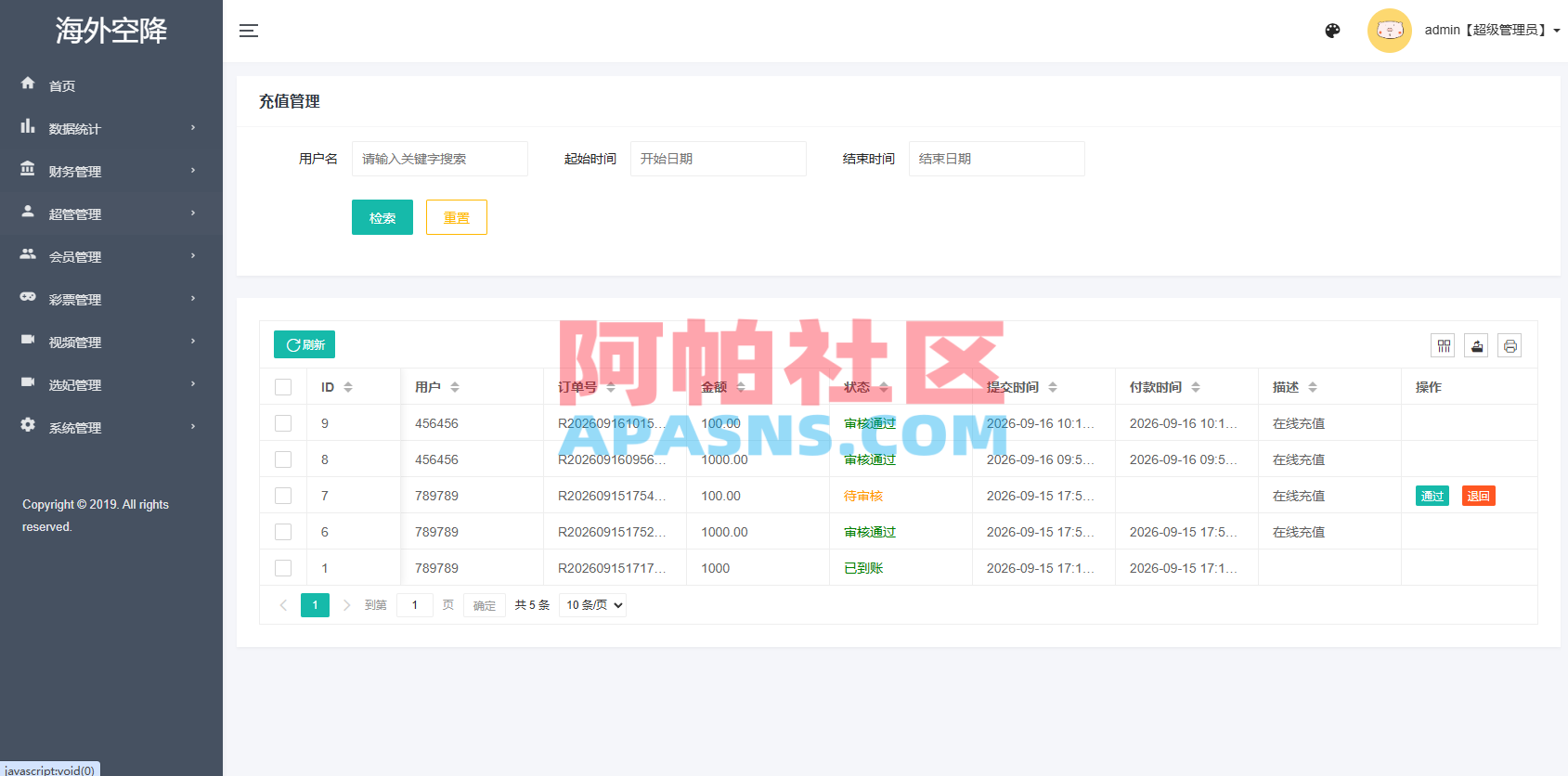Go to 首页 home in sidebar

(111, 85)
